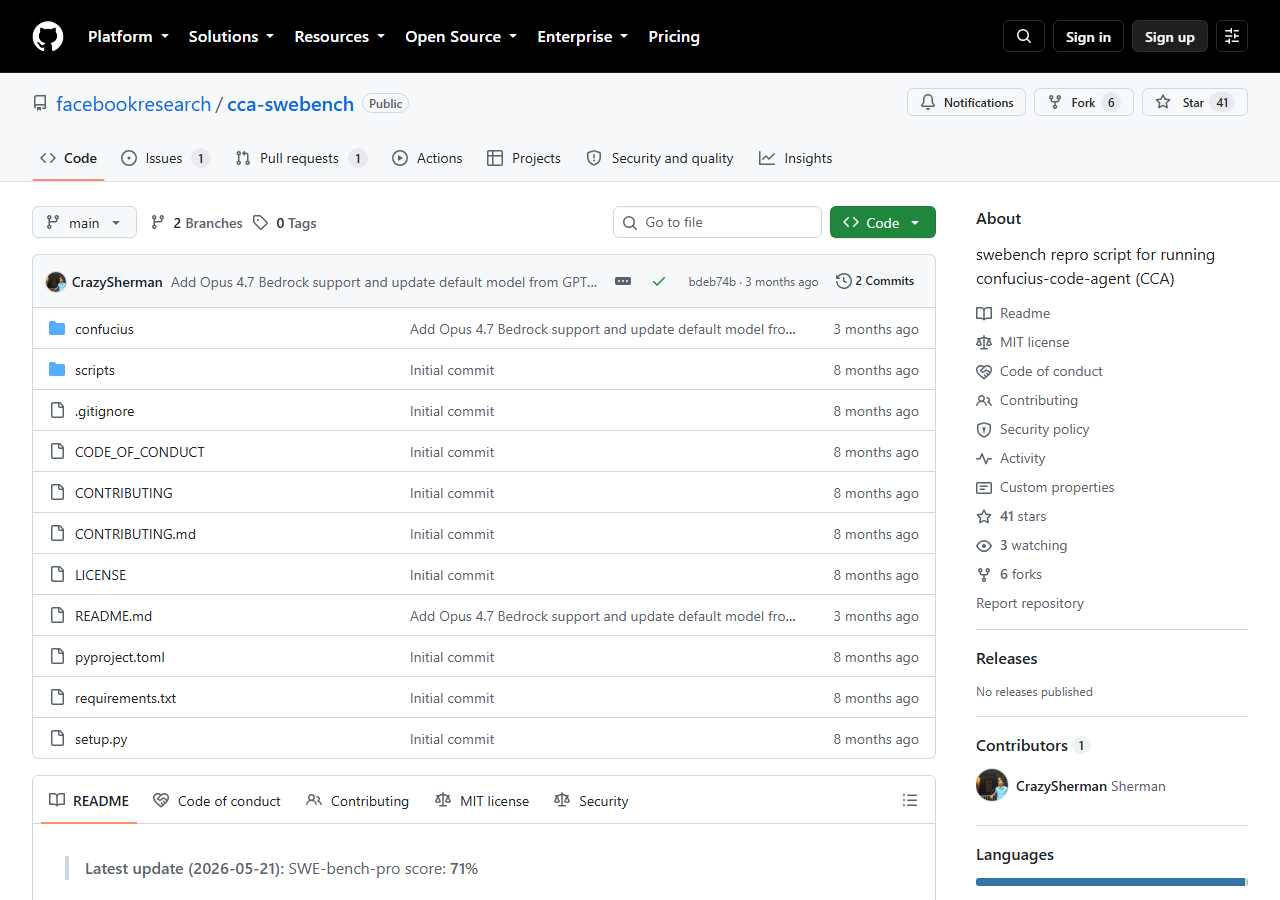Expand the Resources menu

[339, 36]
